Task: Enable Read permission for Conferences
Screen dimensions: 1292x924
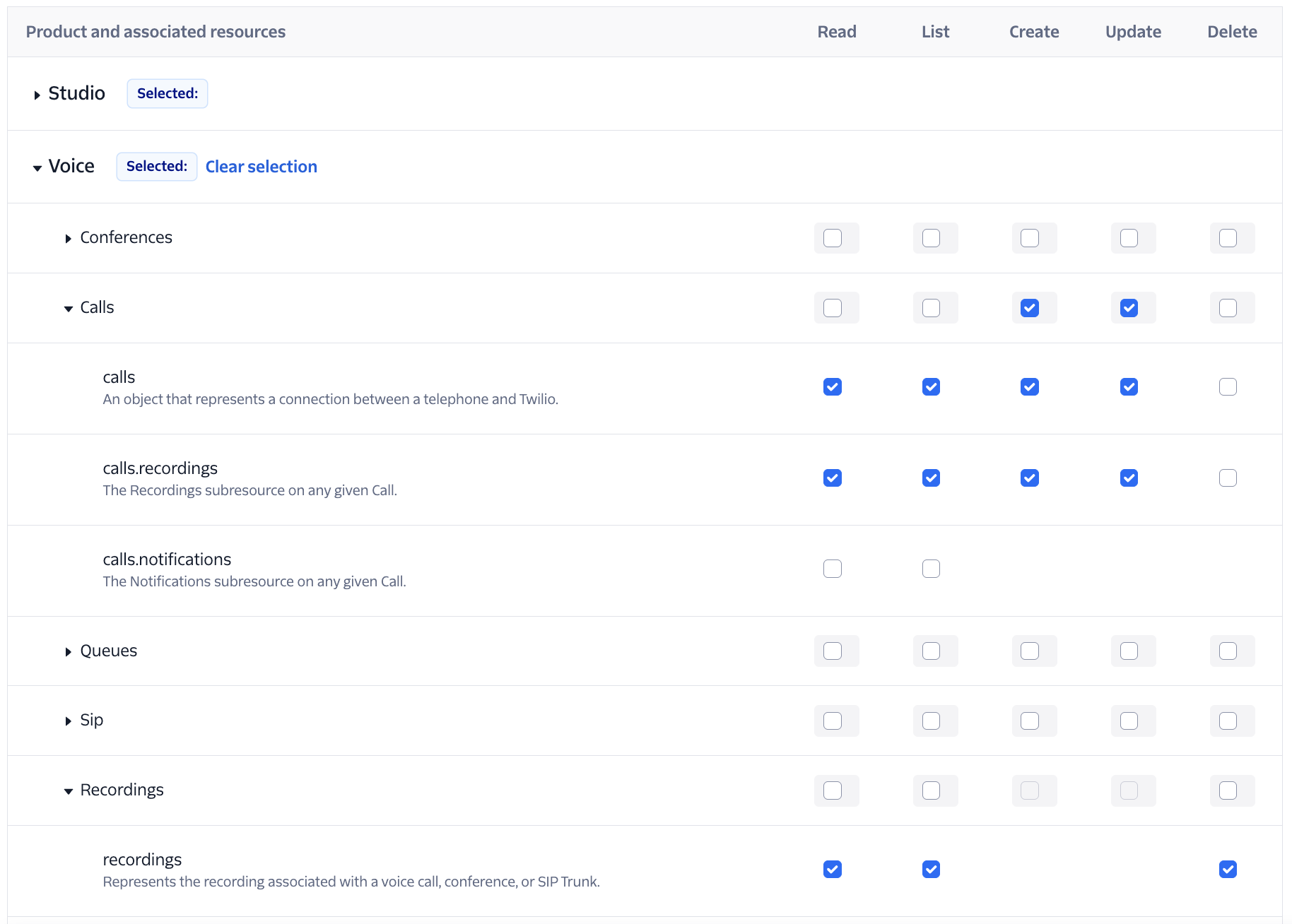Action: (x=836, y=238)
